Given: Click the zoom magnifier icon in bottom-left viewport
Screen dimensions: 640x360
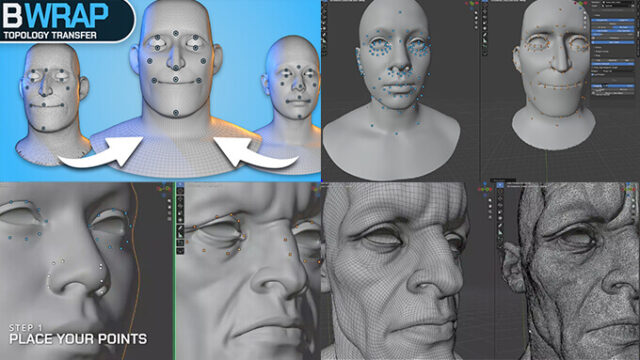Looking at the screenshot, I should [169, 201].
